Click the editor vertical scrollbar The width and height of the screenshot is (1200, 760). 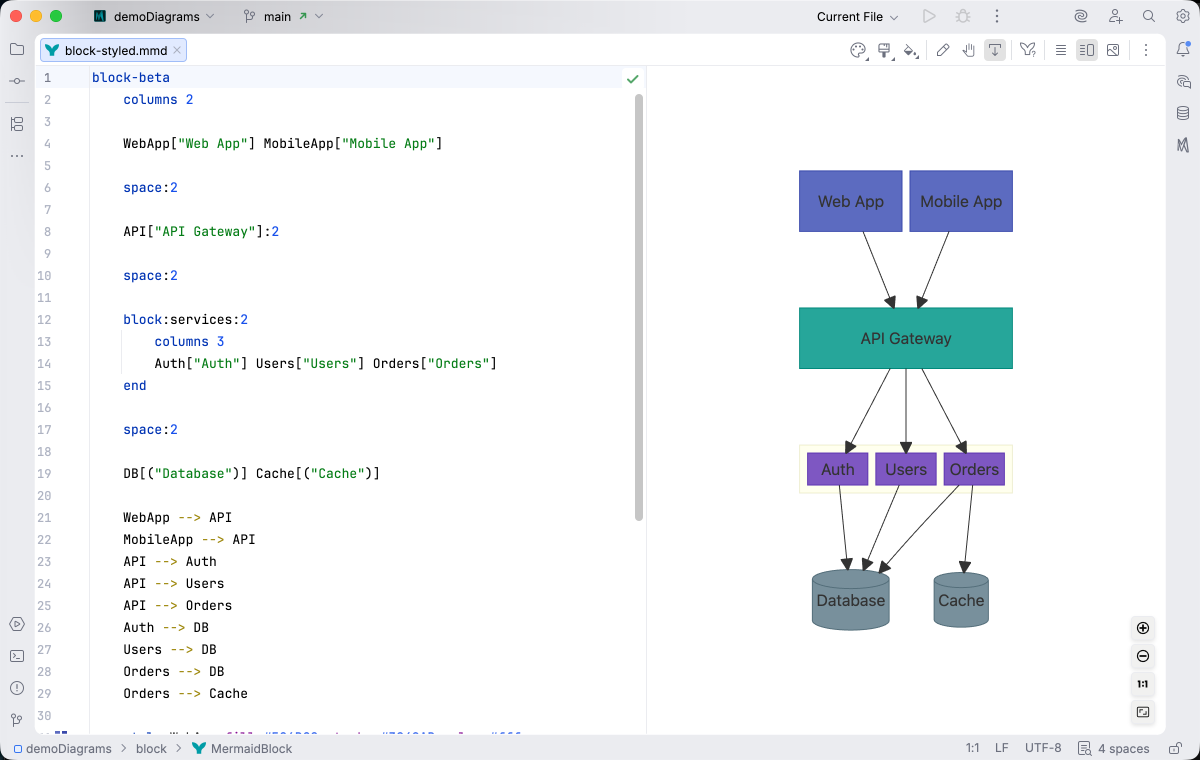pos(639,308)
